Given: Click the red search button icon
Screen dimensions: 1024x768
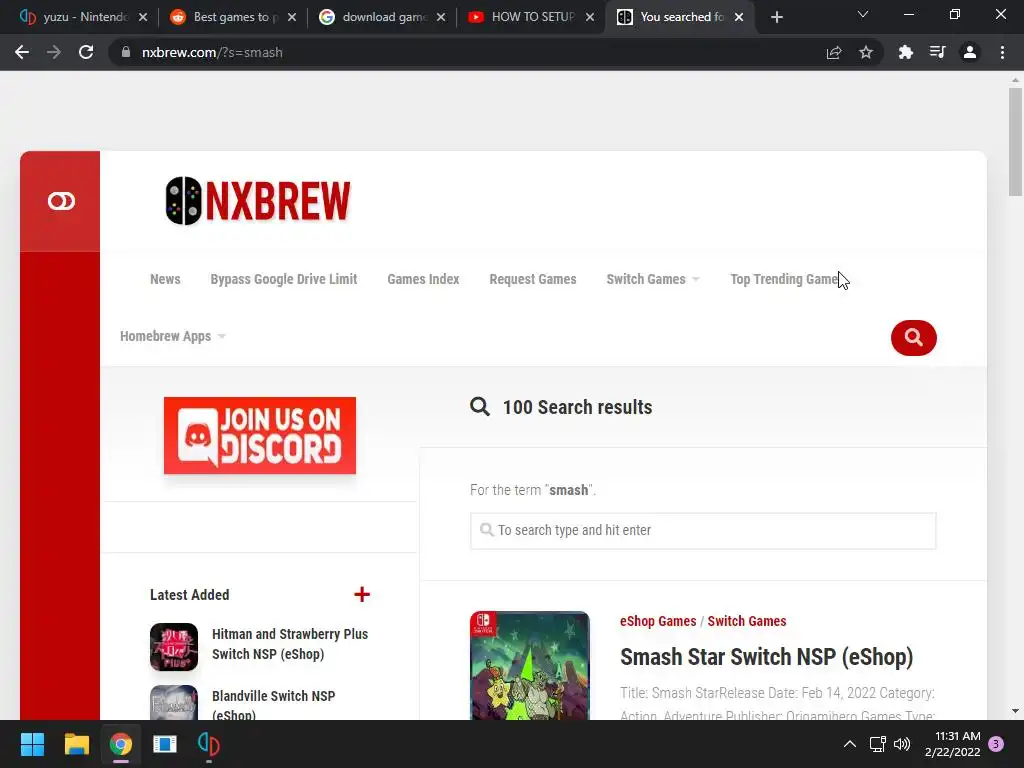Looking at the screenshot, I should (x=913, y=338).
